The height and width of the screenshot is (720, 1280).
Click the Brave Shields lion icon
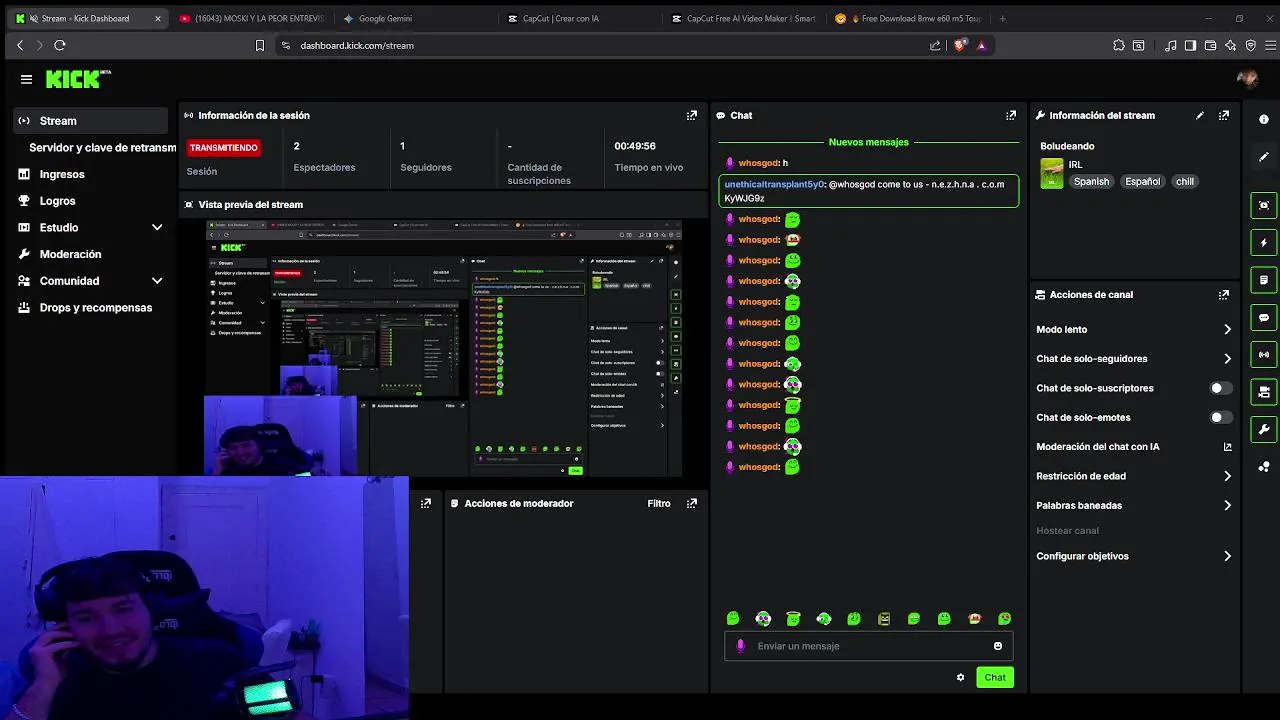pos(962,45)
